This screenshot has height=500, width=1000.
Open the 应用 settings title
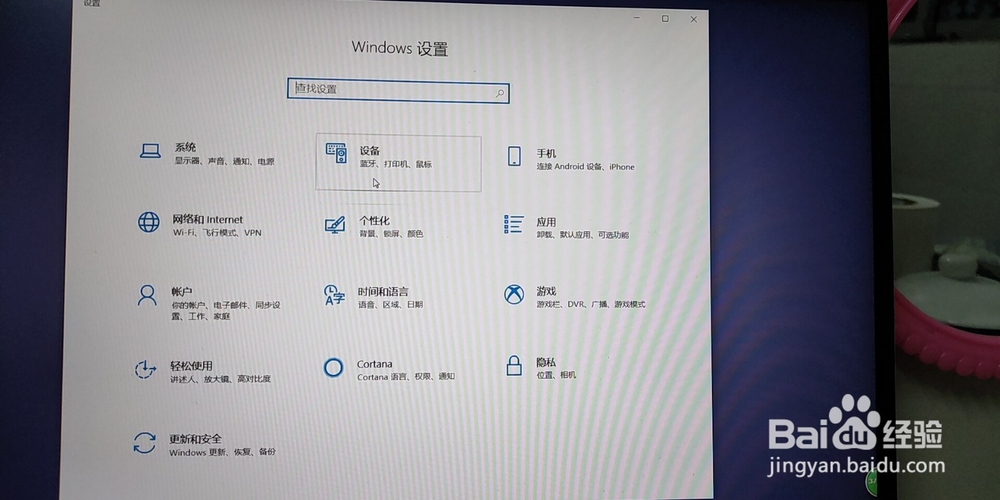point(546,221)
